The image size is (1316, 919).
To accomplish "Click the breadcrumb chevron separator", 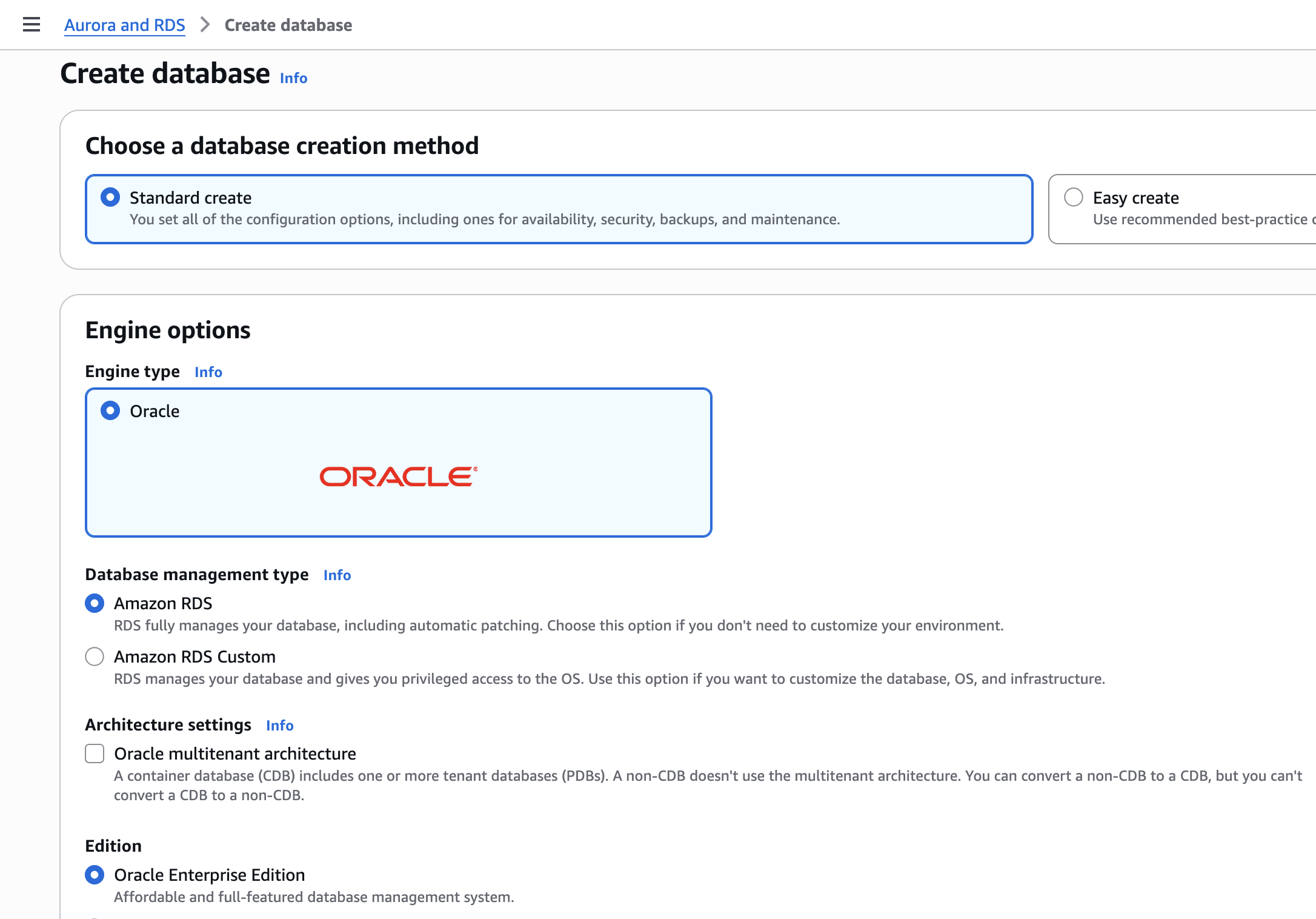I will (x=205, y=25).
